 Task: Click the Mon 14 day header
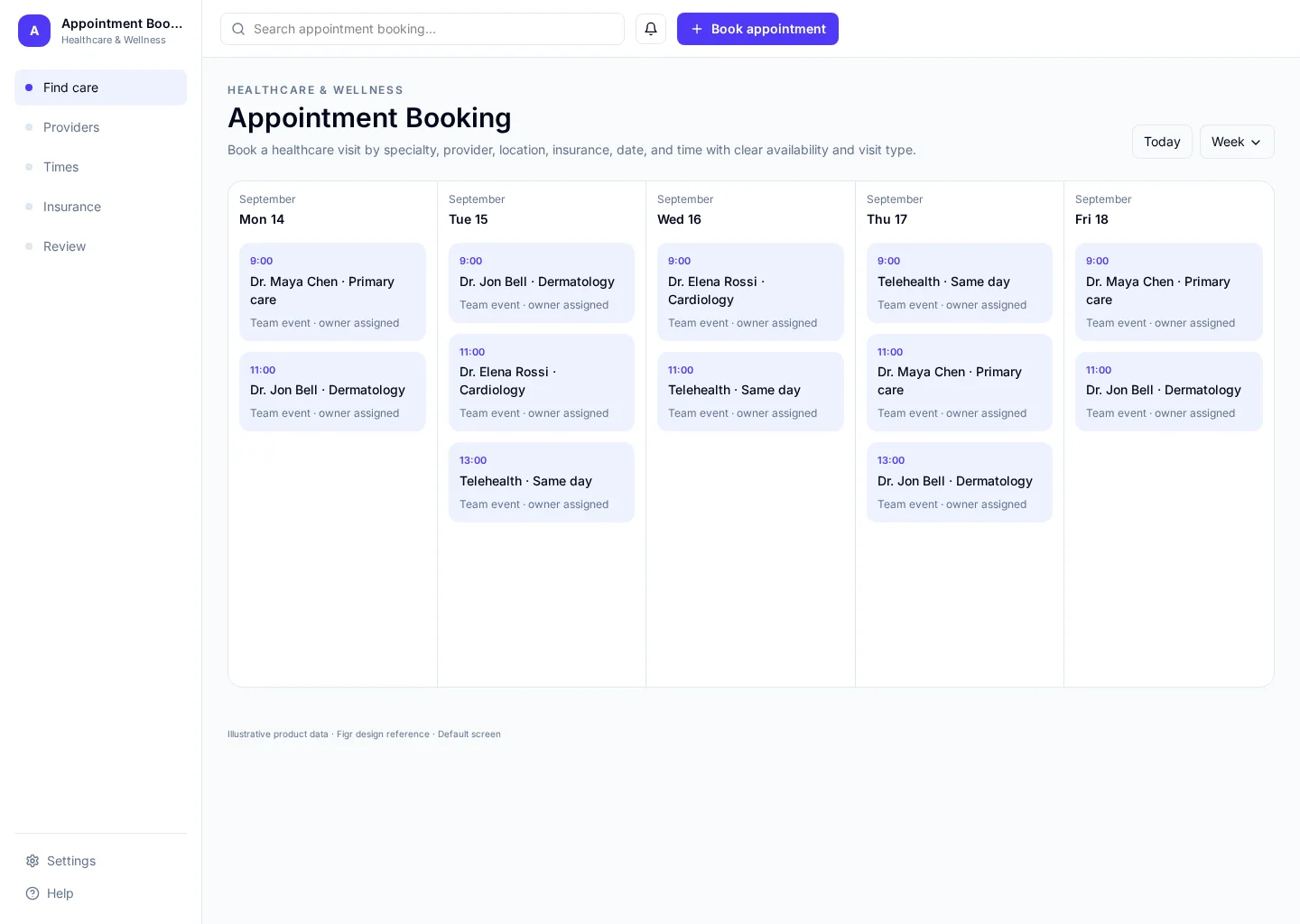262,219
